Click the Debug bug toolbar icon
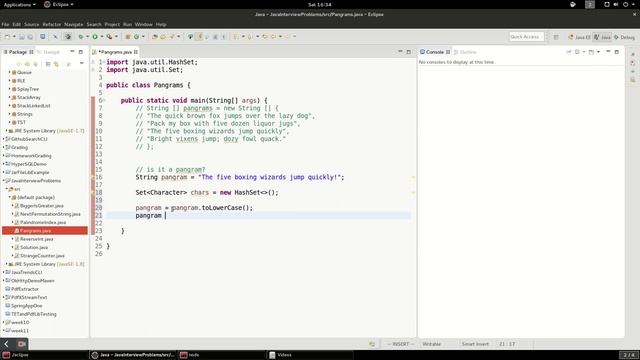The width and height of the screenshot is (640, 360). pyautogui.click(x=81, y=37)
